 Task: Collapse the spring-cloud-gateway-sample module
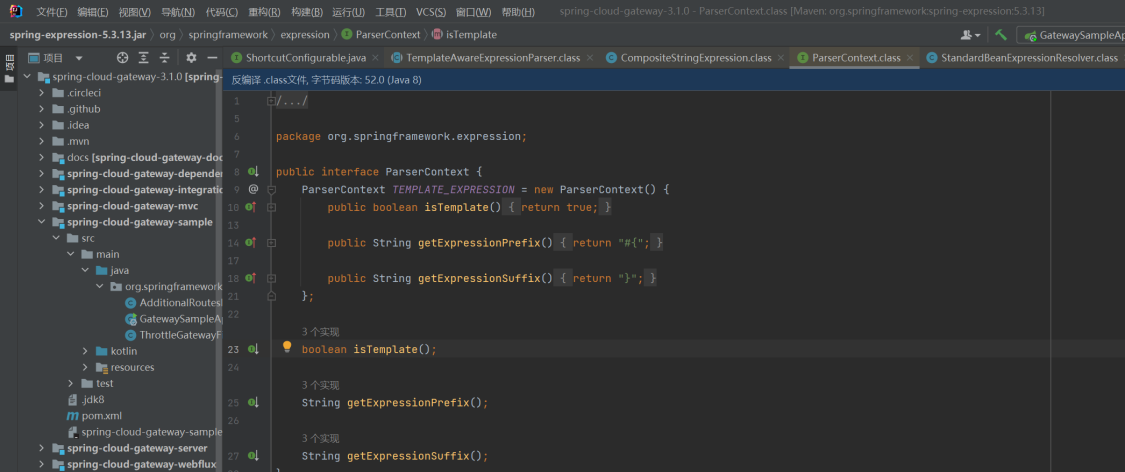(x=42, y=222)
